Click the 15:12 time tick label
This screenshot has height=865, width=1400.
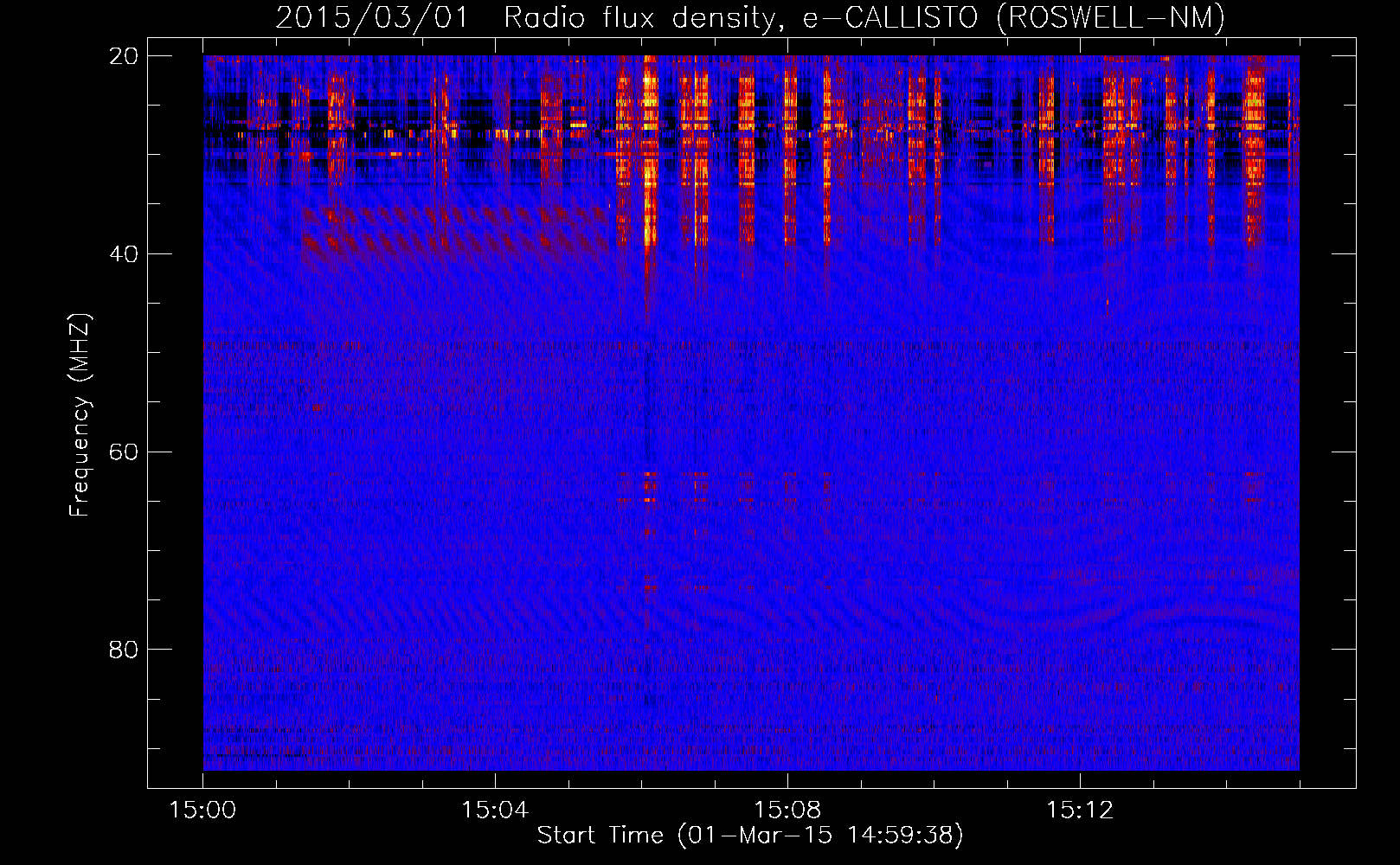1079,811
